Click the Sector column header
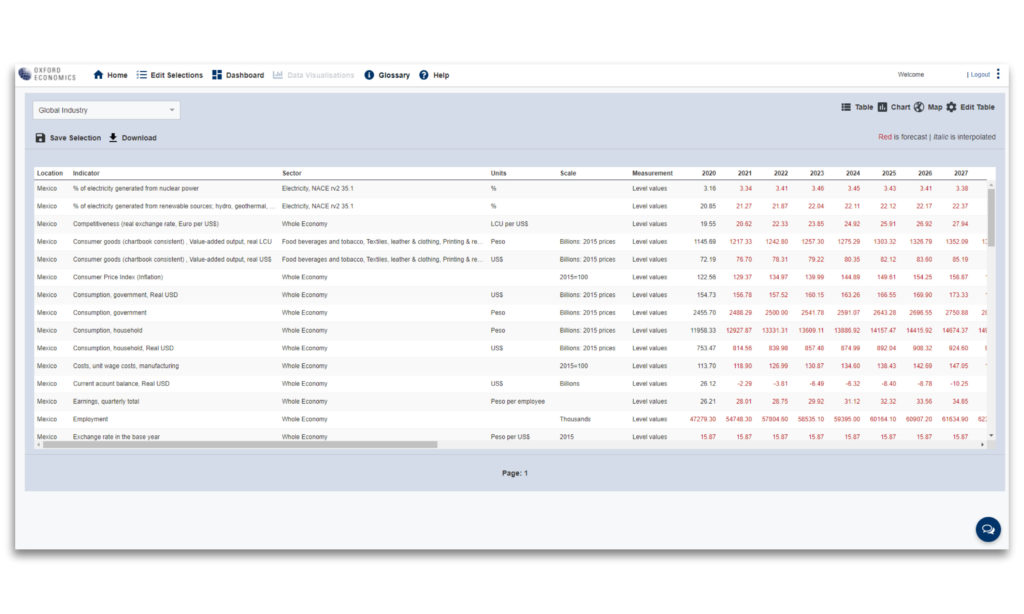1024x614 pixels. click(x=292, y=173)
